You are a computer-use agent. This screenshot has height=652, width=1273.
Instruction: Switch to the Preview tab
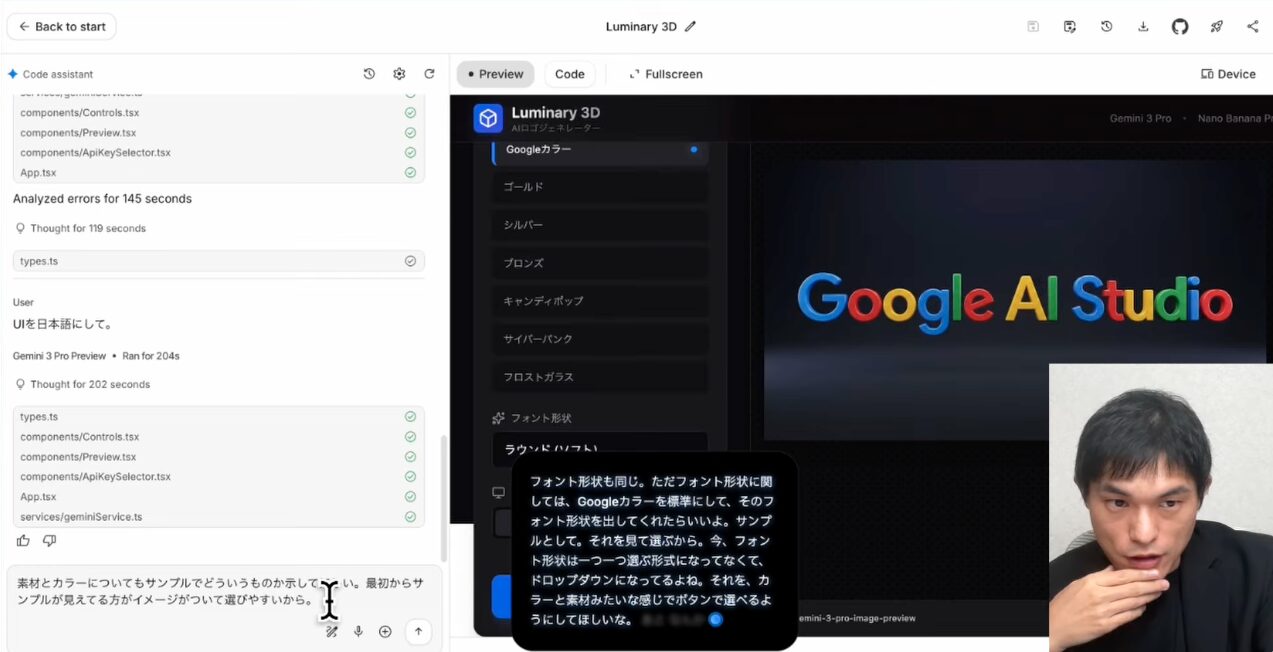(x=495, y=74)
